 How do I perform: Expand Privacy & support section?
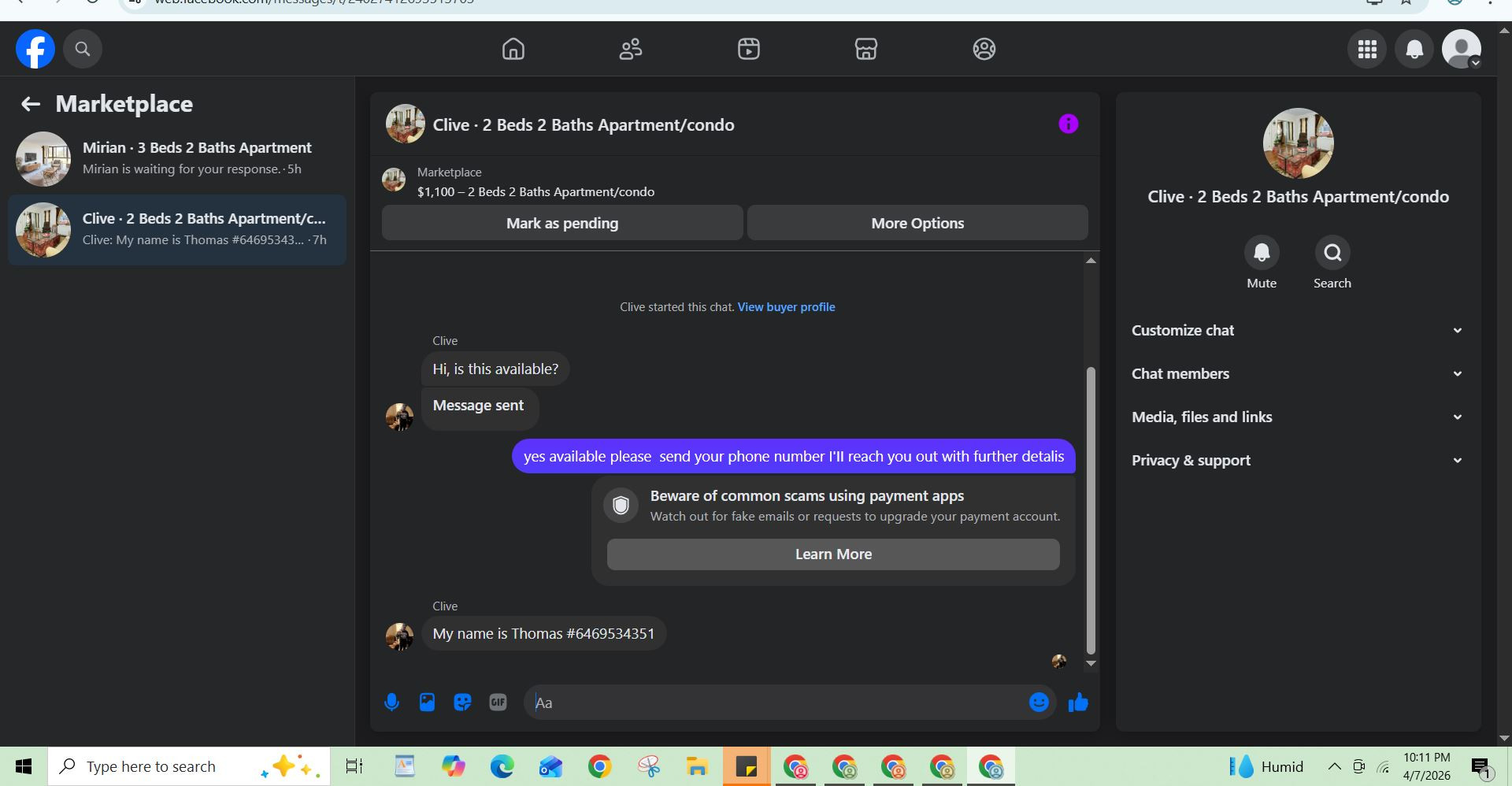tap(1298, 461)
